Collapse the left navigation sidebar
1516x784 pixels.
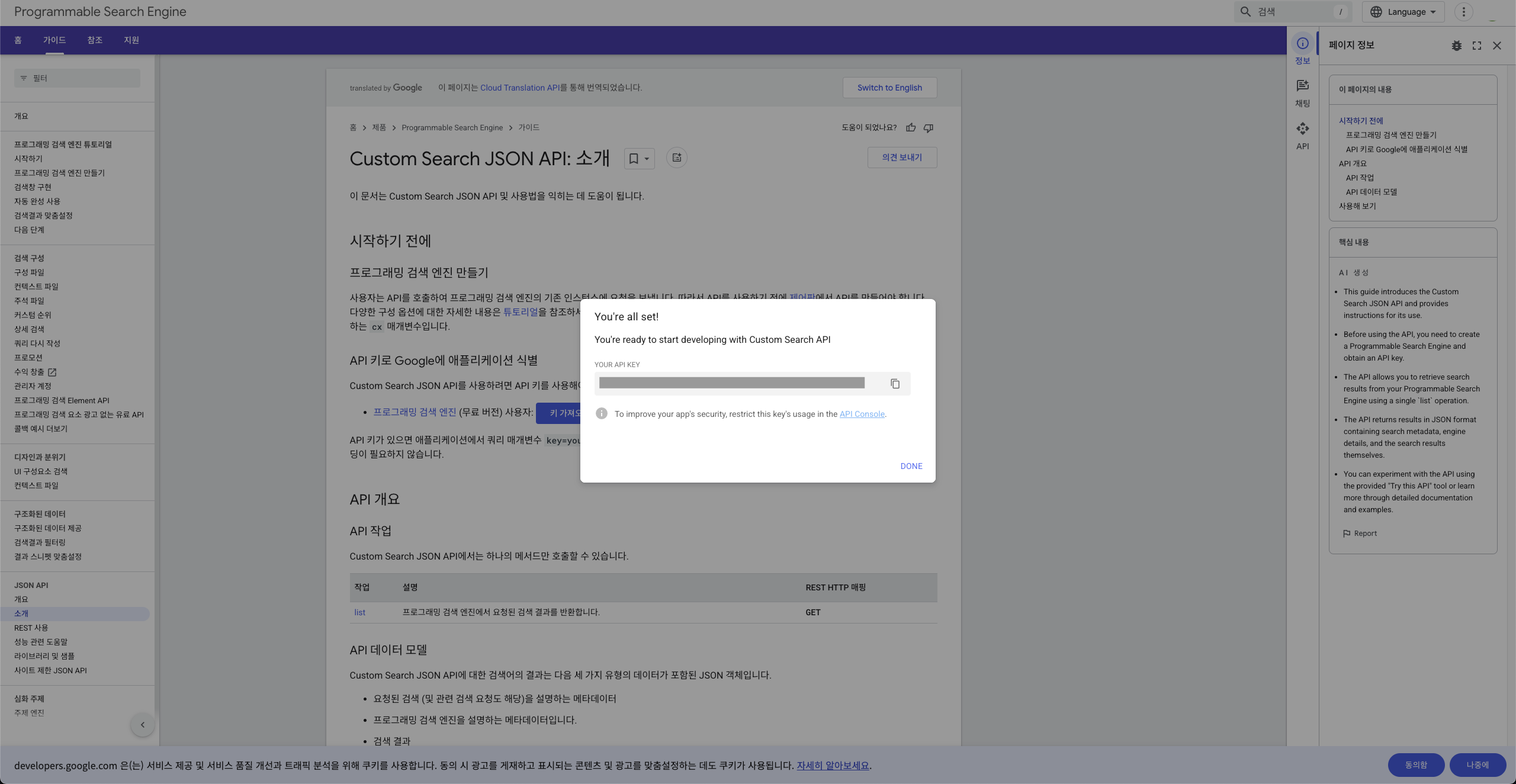click(x=143, y=725)
